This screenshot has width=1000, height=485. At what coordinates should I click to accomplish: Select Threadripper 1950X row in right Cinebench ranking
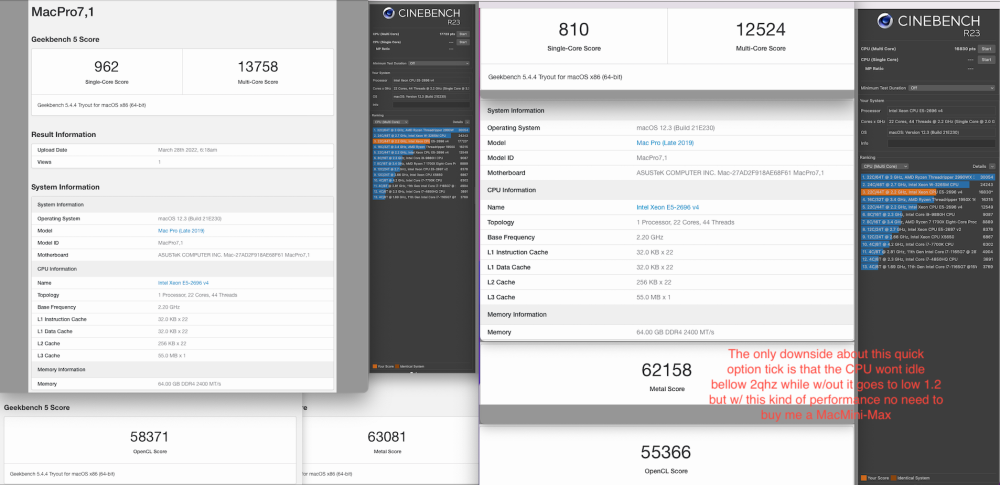click(928, 200)
